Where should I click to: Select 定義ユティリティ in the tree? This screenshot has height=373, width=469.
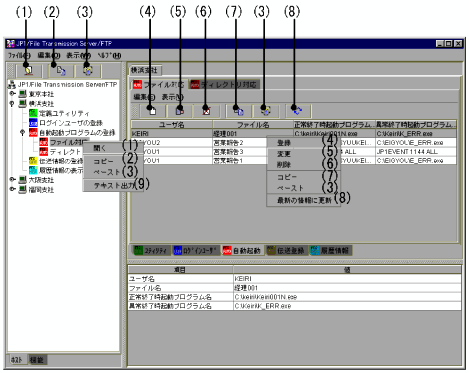pos(64,114)
